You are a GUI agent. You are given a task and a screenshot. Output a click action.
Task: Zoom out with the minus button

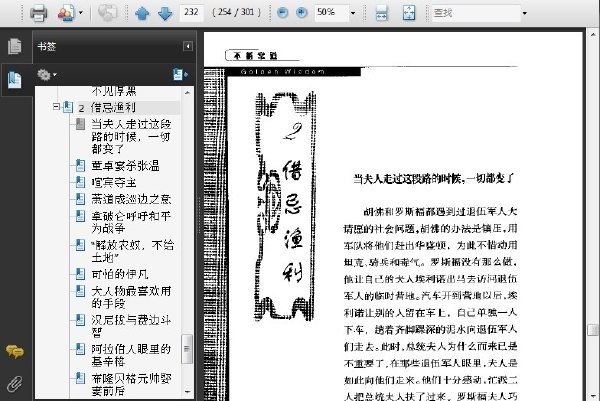[282, 13]
